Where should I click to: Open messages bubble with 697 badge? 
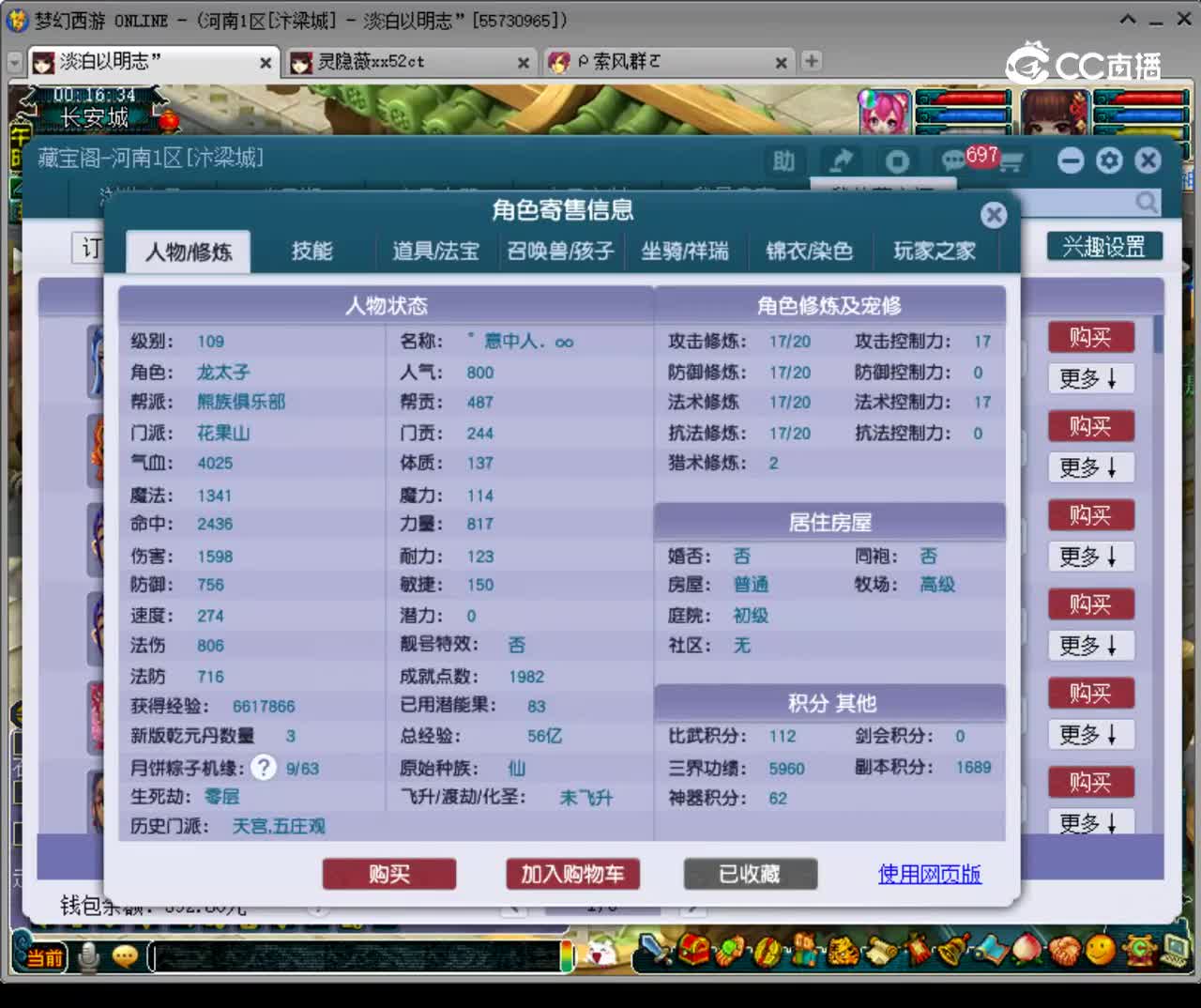coord(954,161)
